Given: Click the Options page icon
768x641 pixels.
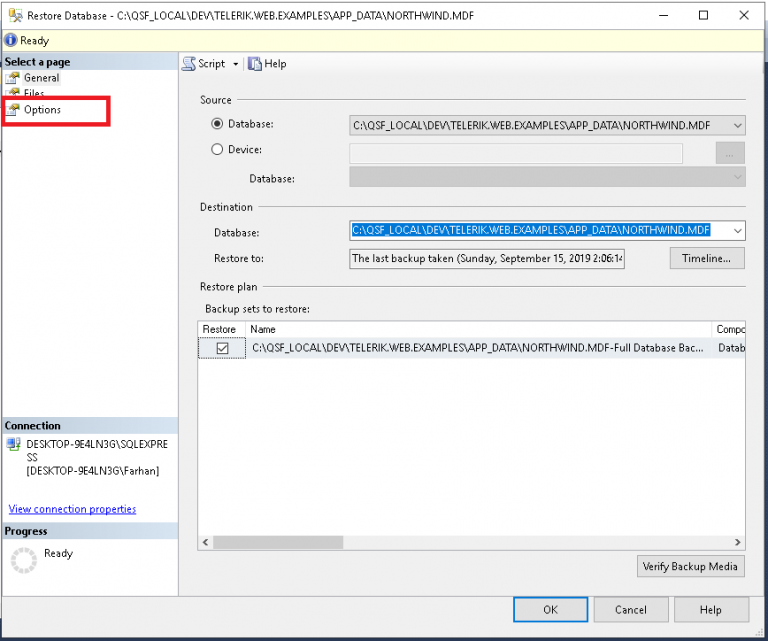Looking at the screenshot, I should tap(13, 109).
